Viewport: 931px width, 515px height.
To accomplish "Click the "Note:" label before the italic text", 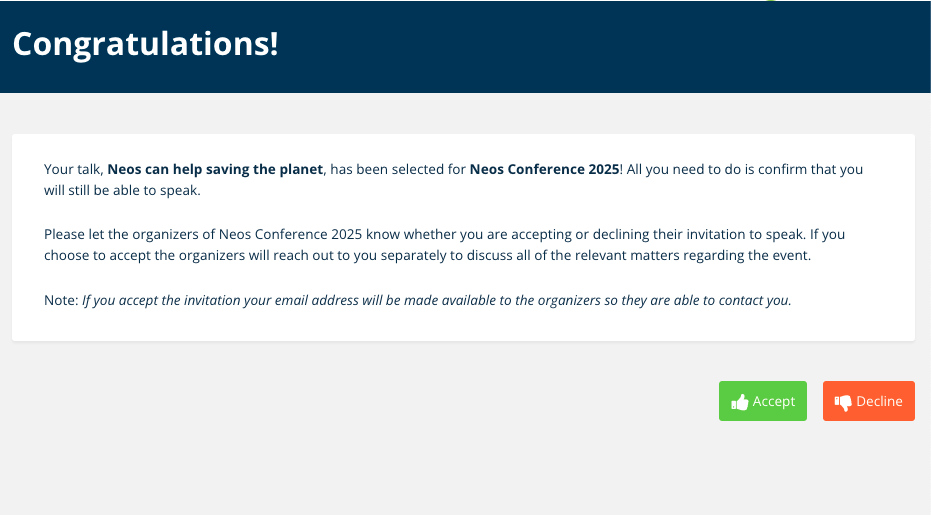I will tap(61, 300).
